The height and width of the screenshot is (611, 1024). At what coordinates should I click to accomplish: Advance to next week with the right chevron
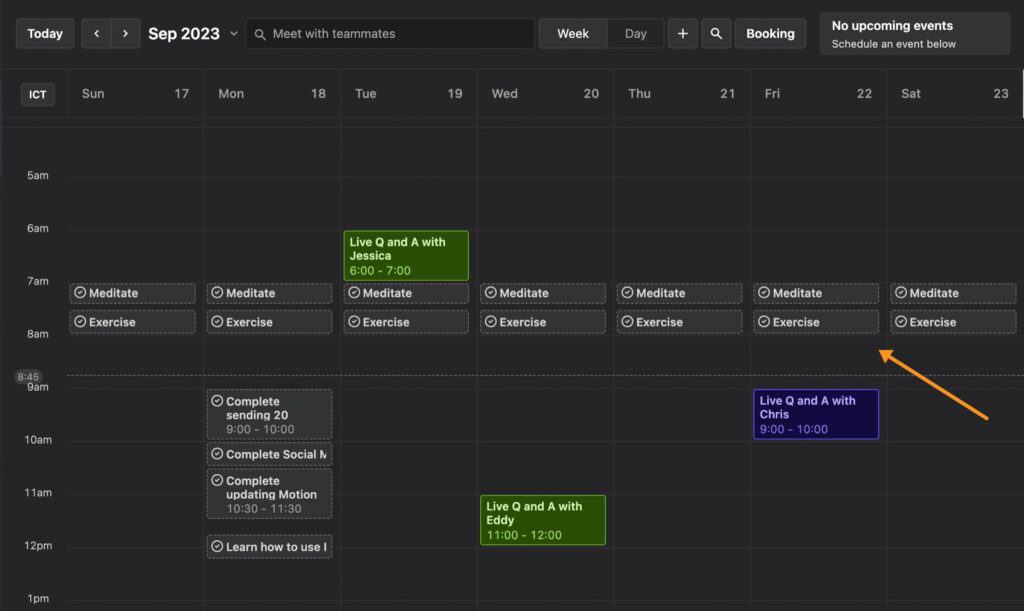(124, 33)
